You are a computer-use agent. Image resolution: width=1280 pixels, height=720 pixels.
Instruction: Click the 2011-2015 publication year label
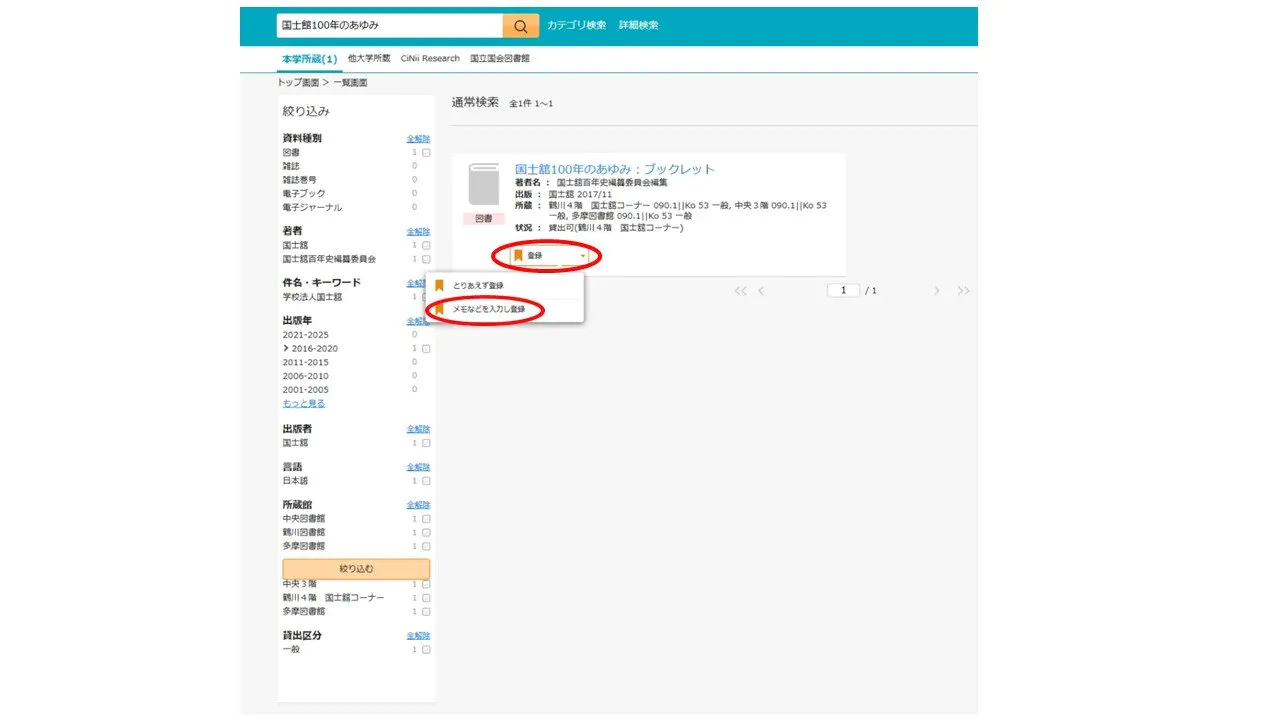click(x=305, y=363)
